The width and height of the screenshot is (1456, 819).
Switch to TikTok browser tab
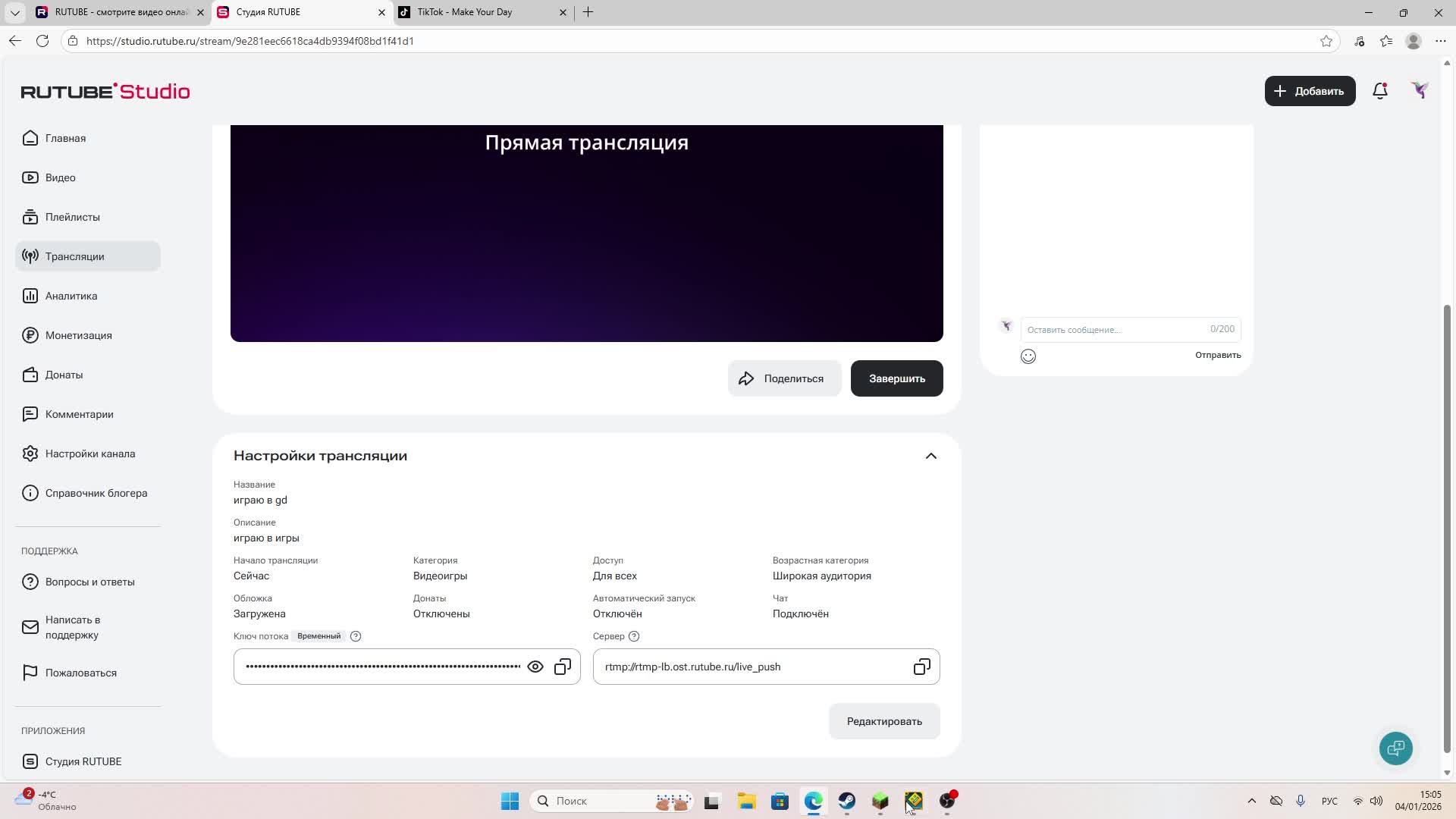[x=465, y=12]
